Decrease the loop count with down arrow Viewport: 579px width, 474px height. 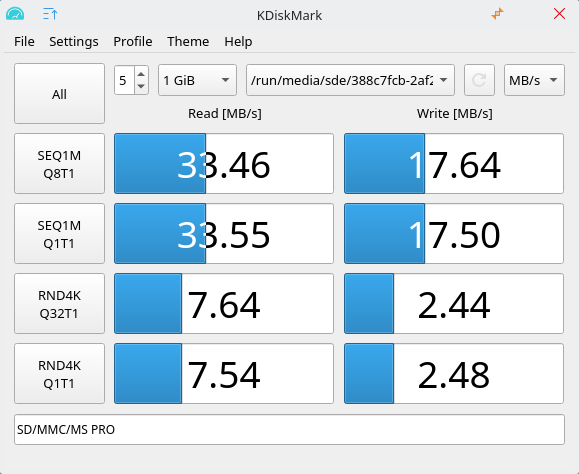[x=141, y=86]
